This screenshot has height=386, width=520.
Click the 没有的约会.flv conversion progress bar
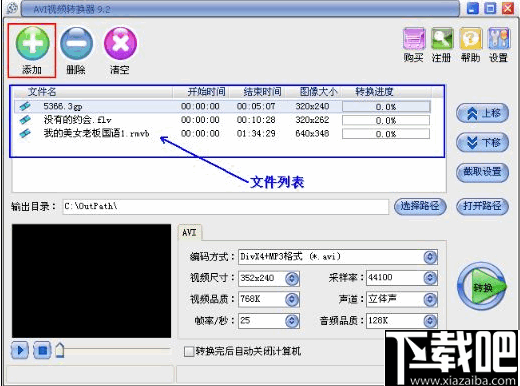(x=386, y=120)
